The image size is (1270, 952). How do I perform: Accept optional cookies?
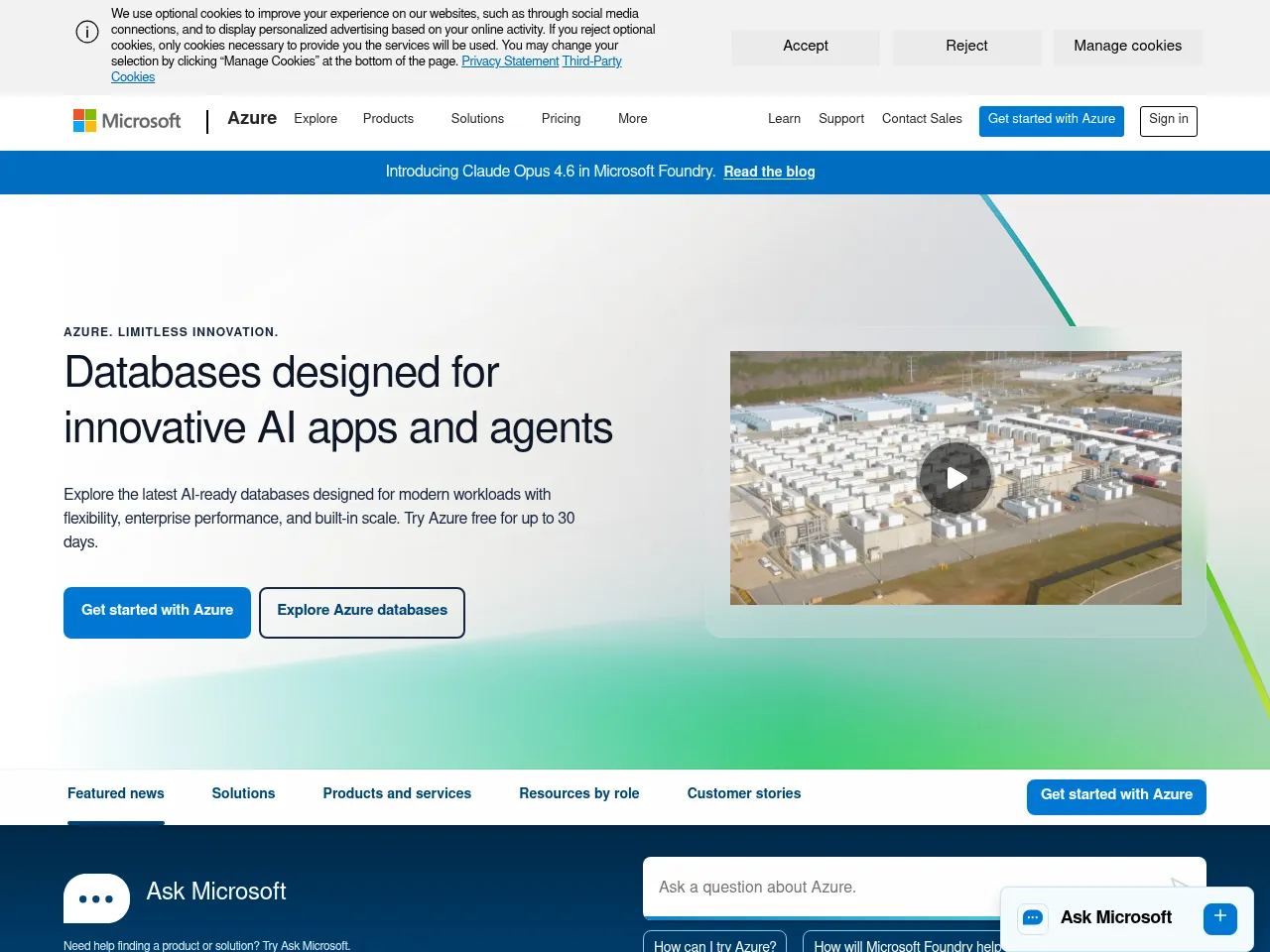tap(805, 46)
